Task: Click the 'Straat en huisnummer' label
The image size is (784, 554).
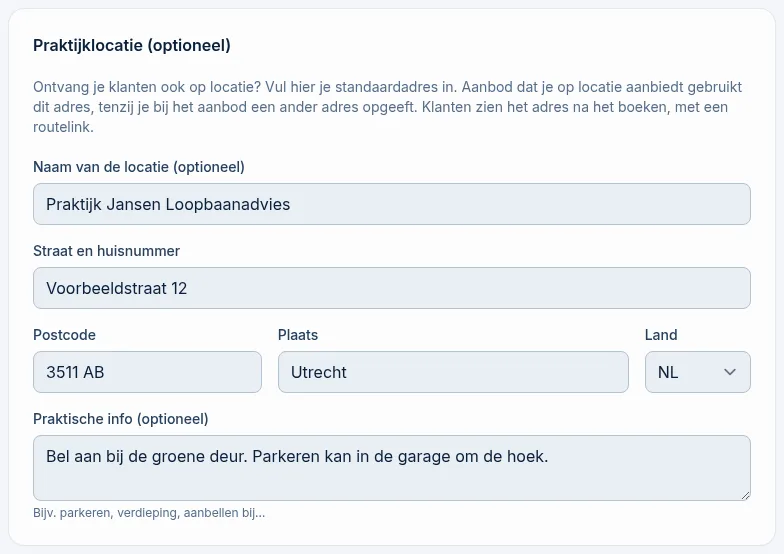Action: 106,251
